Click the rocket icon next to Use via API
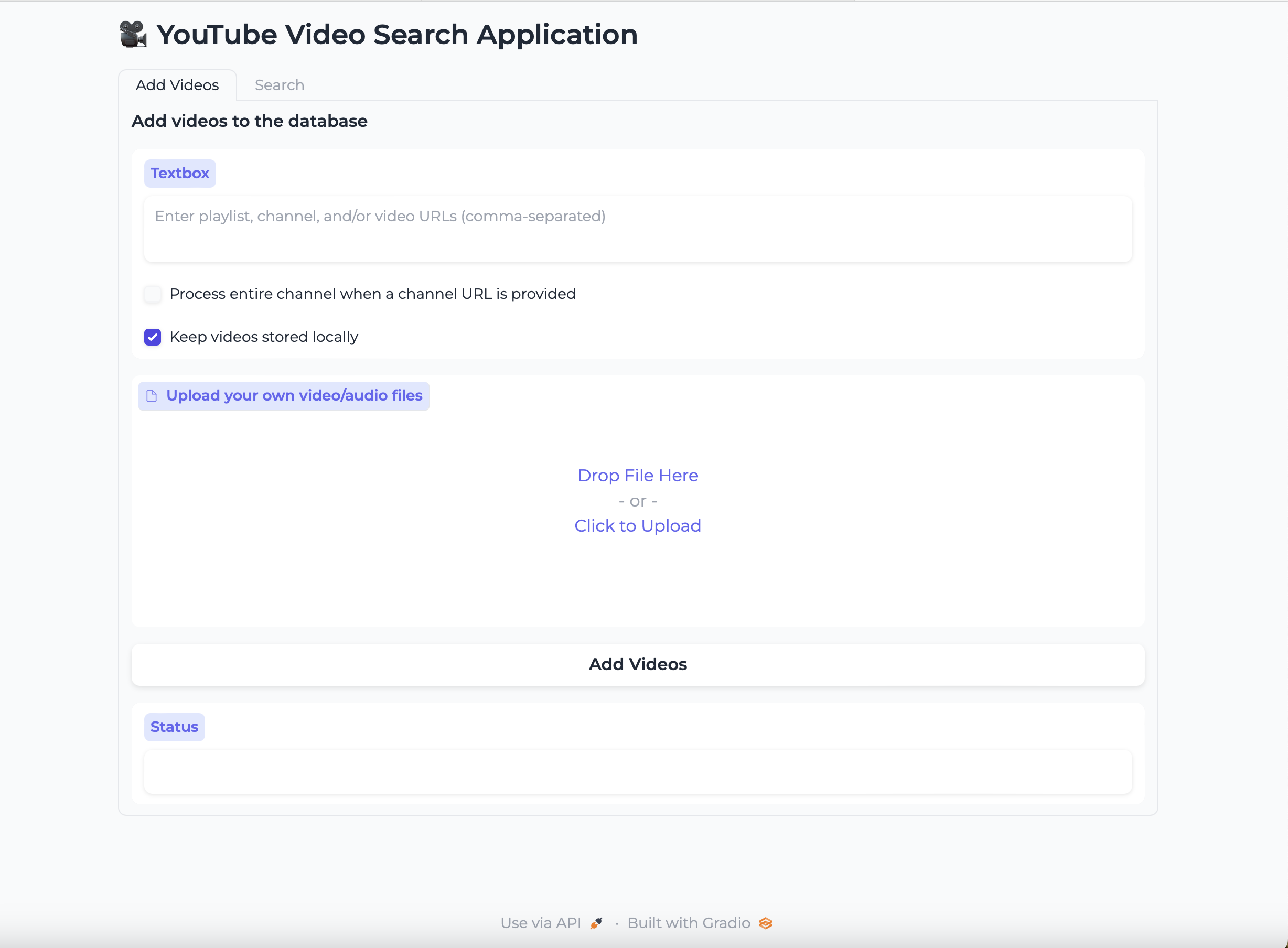 (x=596, y=923)
